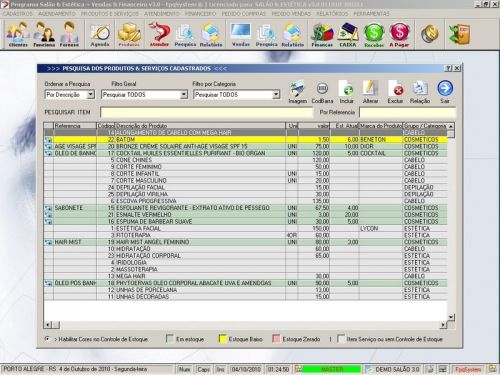
Task: Click the table's vertical scrollbar down arrow
Action: coord(451,317)
